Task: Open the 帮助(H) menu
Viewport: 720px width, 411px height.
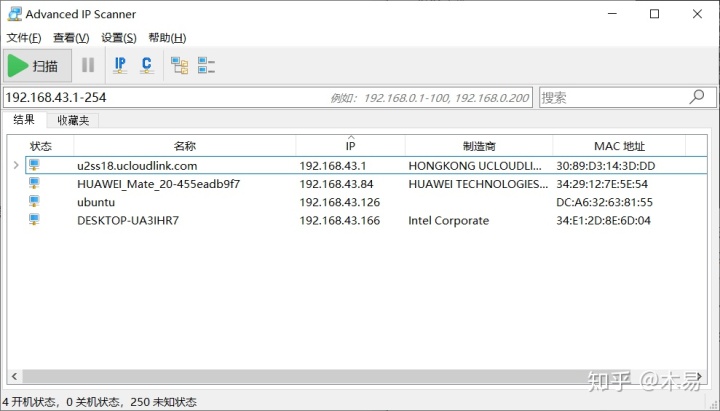Action: tap(167, 38)
